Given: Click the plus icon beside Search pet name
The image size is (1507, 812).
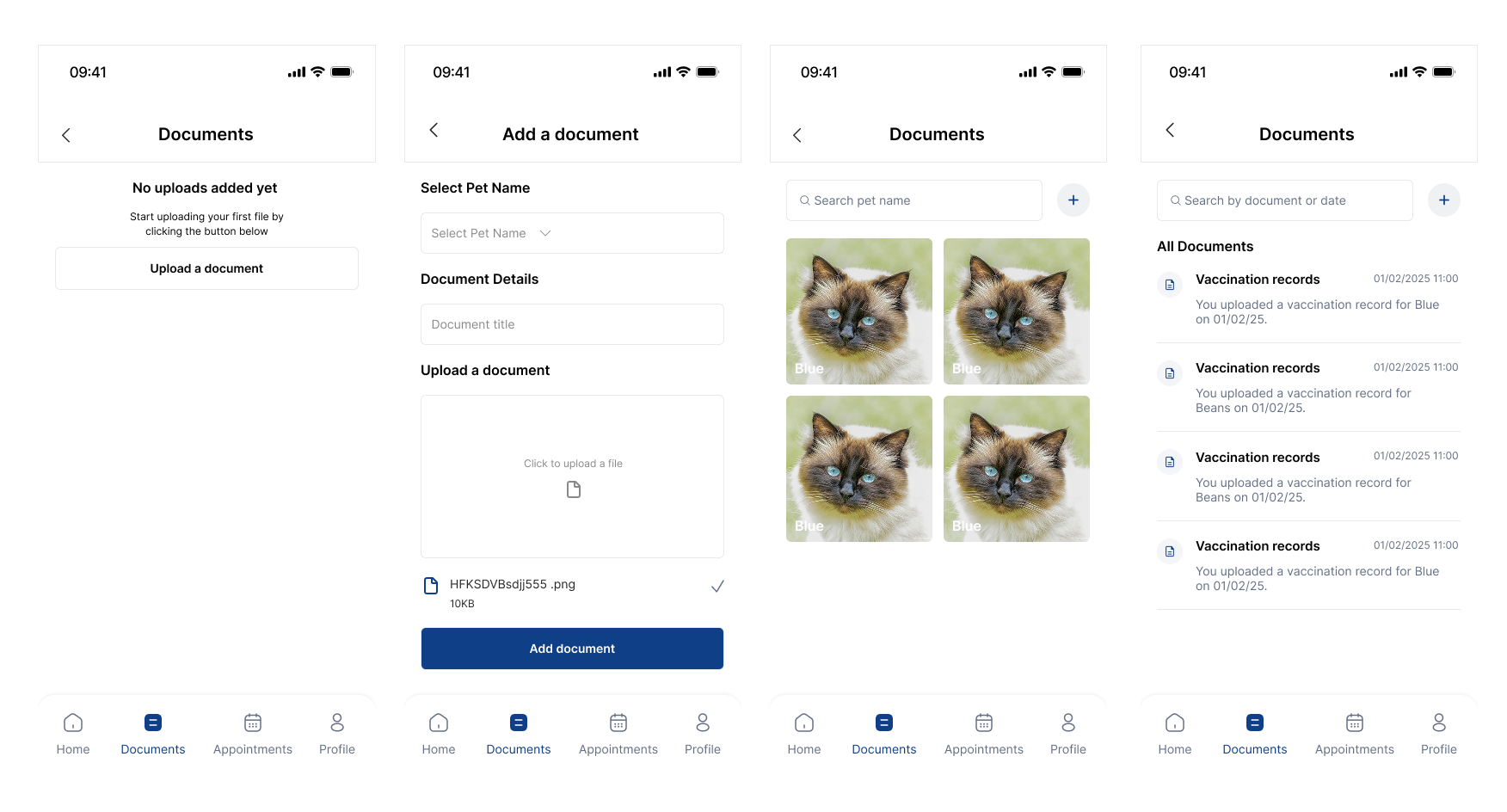Looking at the screenshot, I should click(1073, 200).
